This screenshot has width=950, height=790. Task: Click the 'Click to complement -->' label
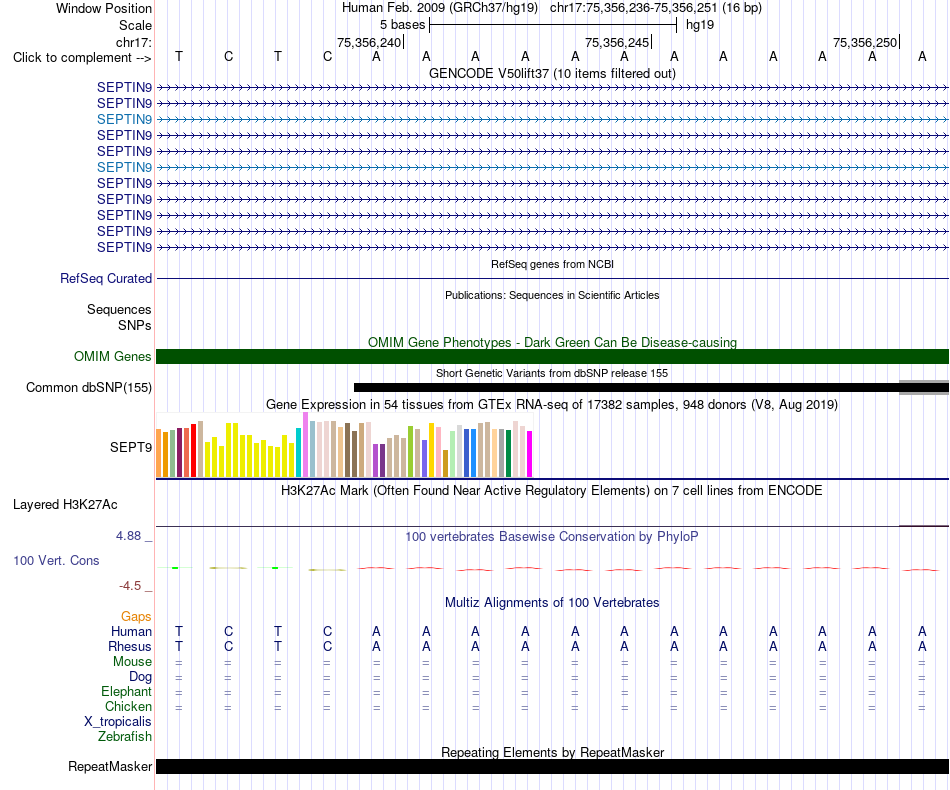[x=82, y=58]
